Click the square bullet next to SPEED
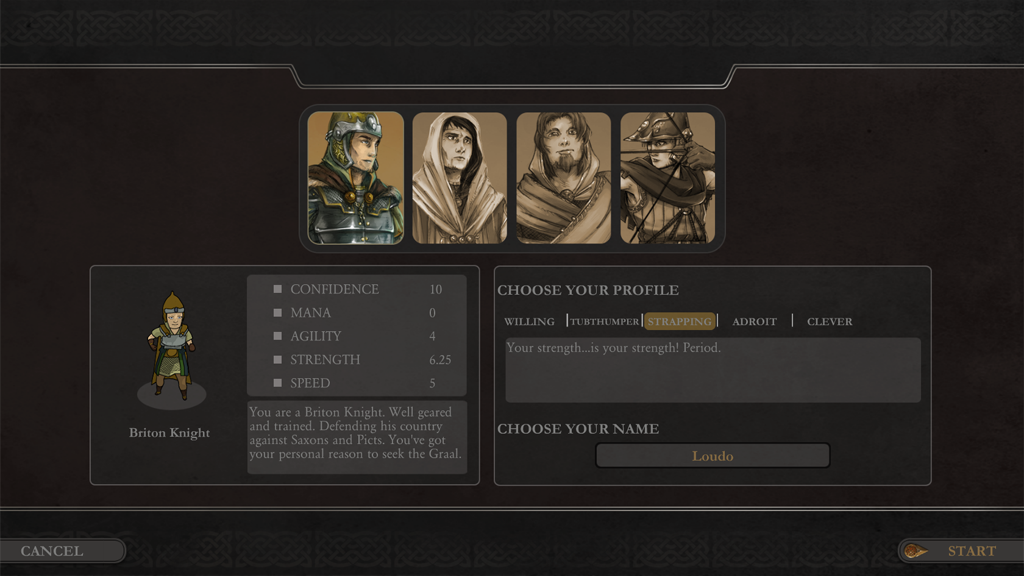The image size is (1024, 576). (x=278, y=383)
